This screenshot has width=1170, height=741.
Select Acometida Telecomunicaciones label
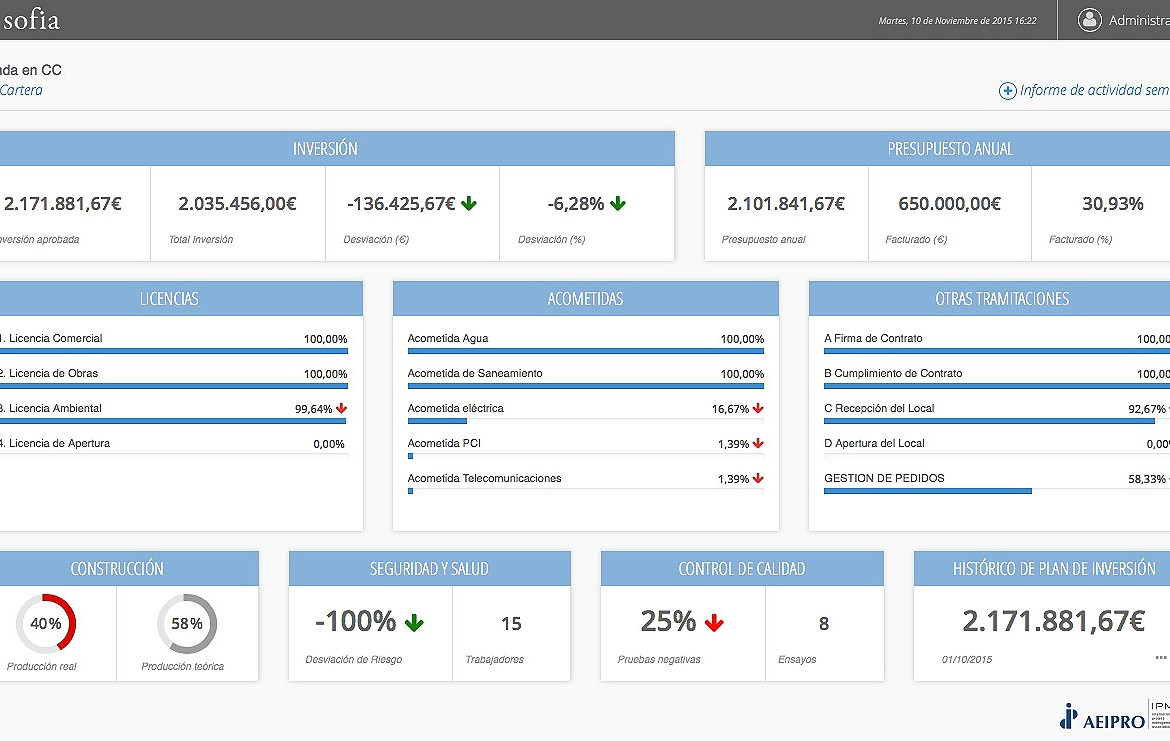coord(484,478)
